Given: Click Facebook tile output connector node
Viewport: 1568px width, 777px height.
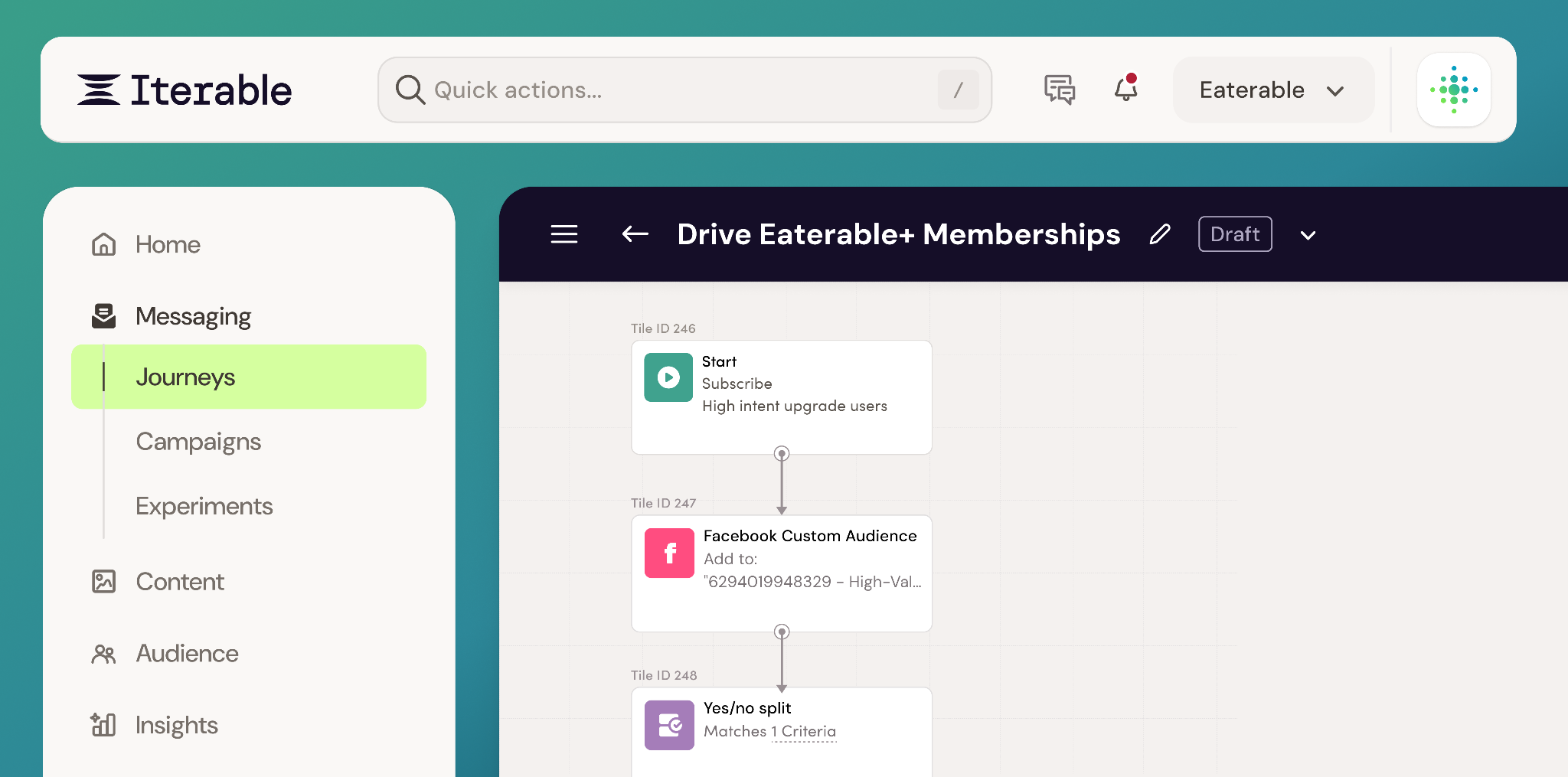Looking at the screenshot, I should pyautogui.click(x=782, y=632).
